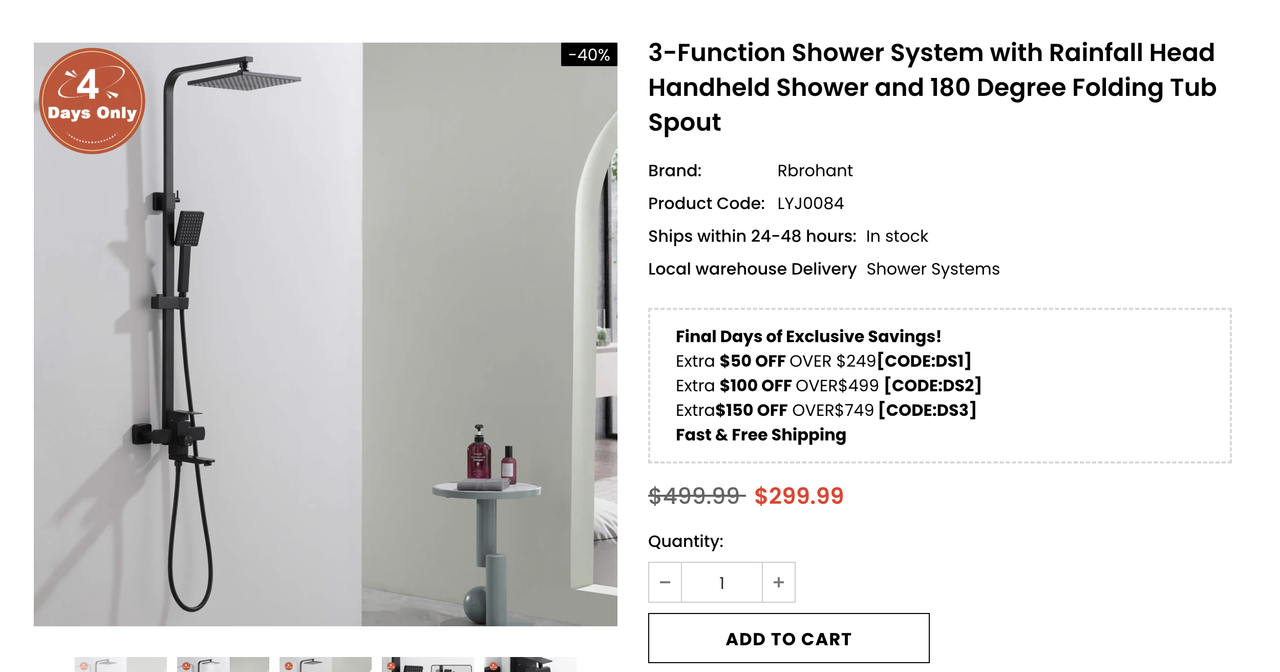
Task: Open the Rbrohant brand link
Action: pos(815,170)
